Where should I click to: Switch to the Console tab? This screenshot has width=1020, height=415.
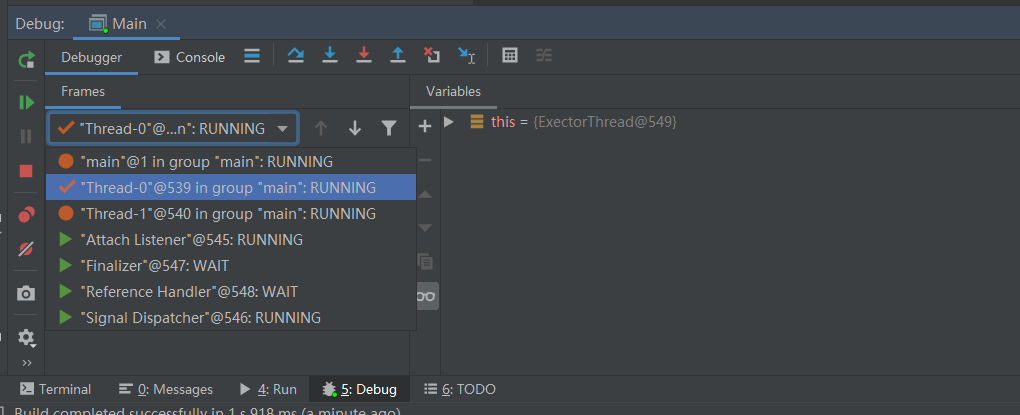tap(190, 57)
